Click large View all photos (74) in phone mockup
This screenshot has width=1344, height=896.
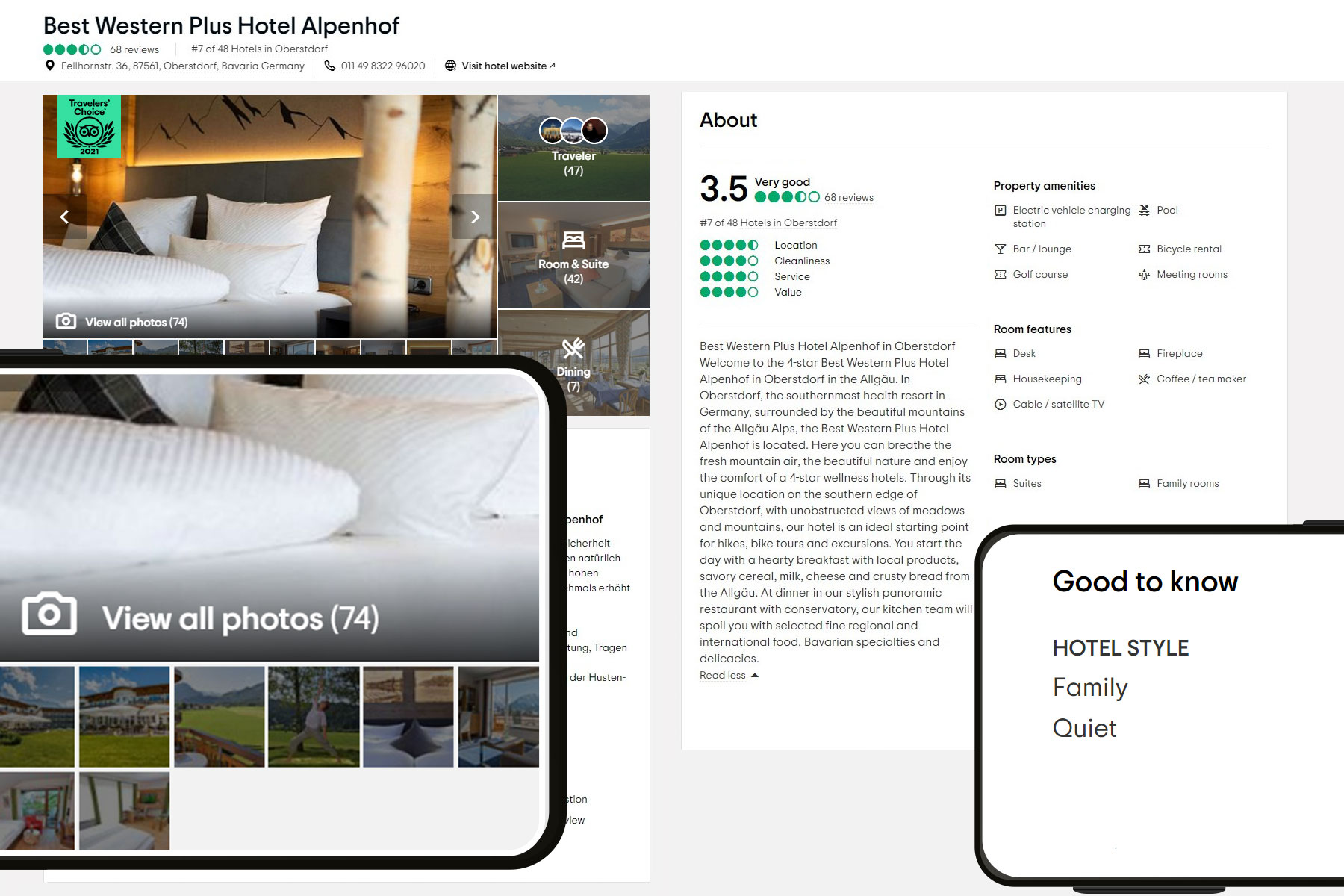pos(240,618)
